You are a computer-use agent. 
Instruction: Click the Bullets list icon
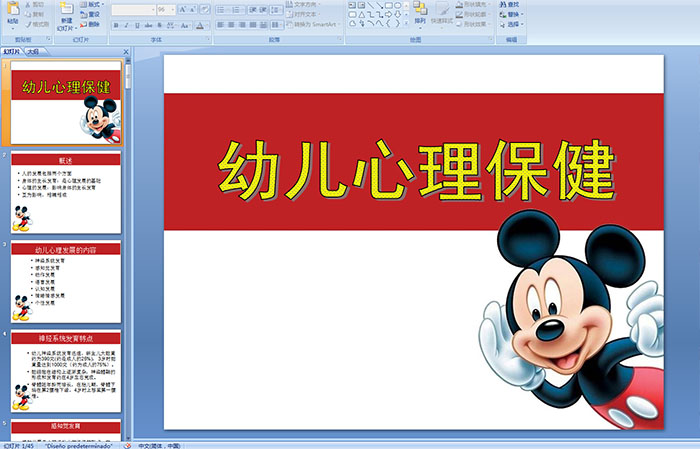click(x=222, y=9)
